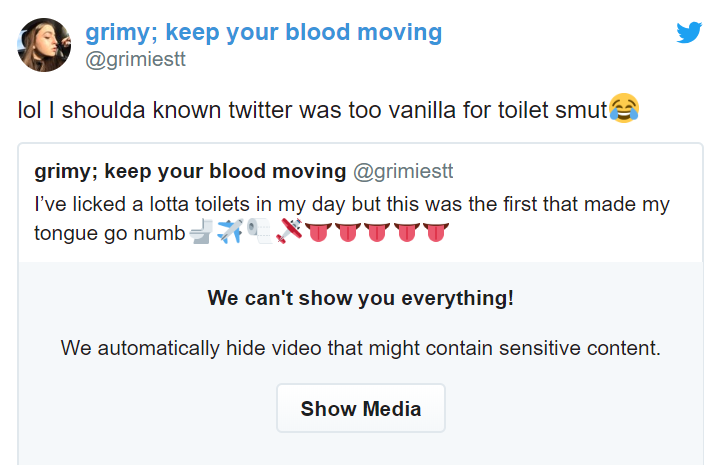This screenshot has width=719, height=465.
Task: Open the @grimiestt handle under the header name
Action: pos(135,59)
